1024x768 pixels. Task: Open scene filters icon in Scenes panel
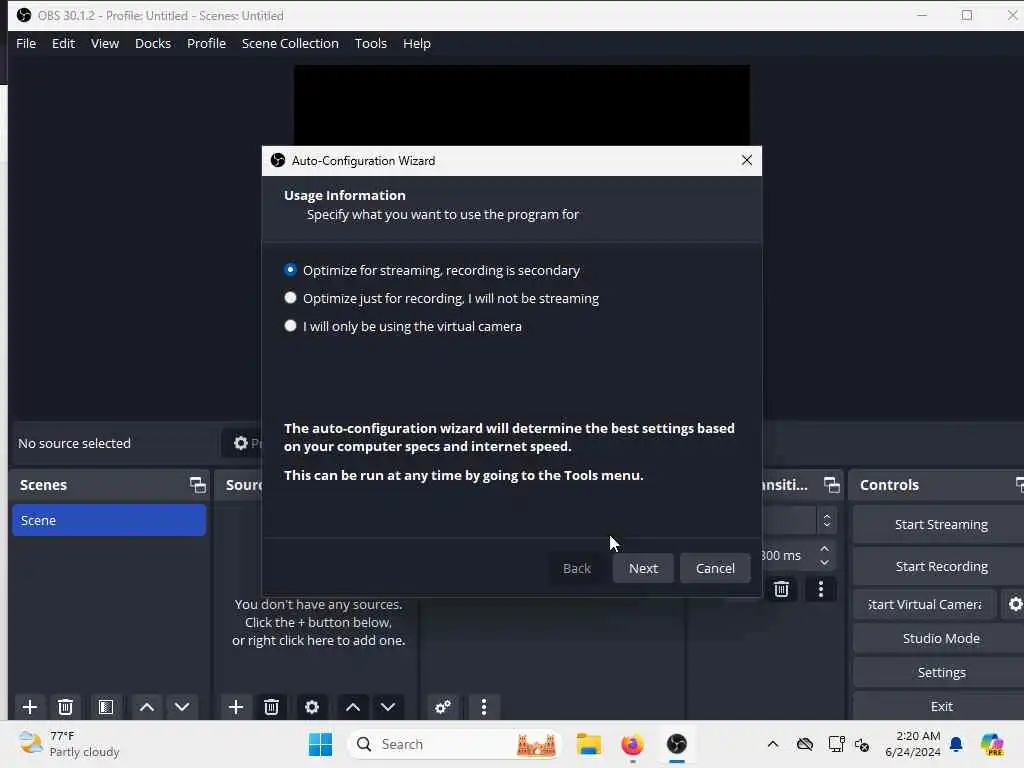click(x=106, y=707)
